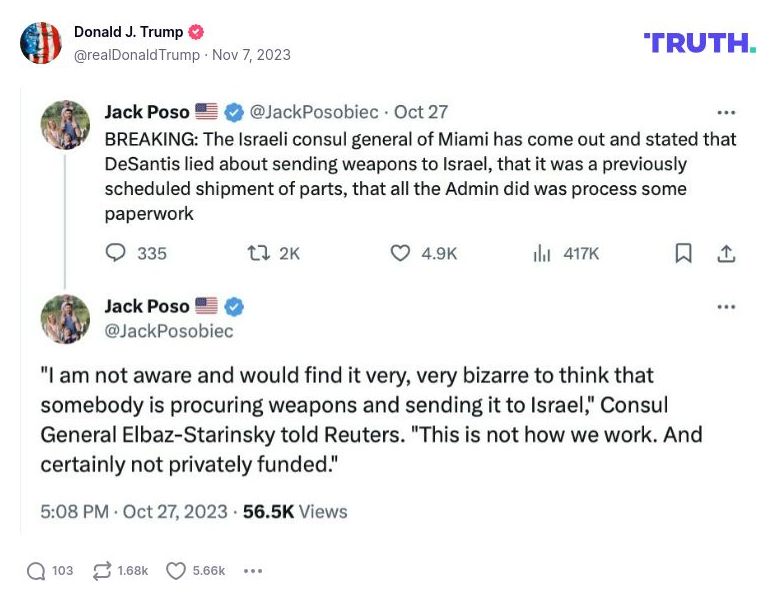The width and height of the screenshot is (777, 601).
Task: Click the views chart icon showing 417K
Action: coord(542,253)
